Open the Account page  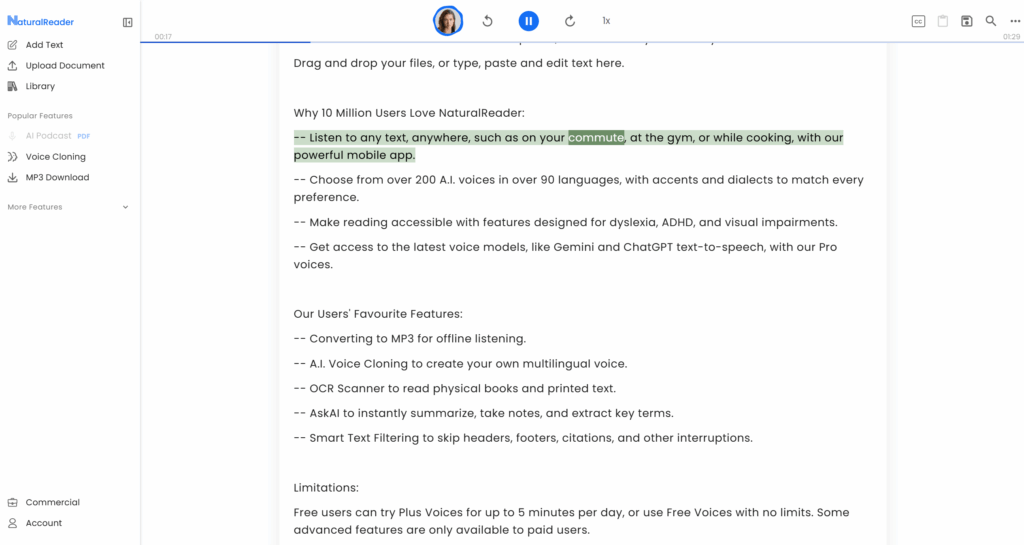tap(44, 523)
